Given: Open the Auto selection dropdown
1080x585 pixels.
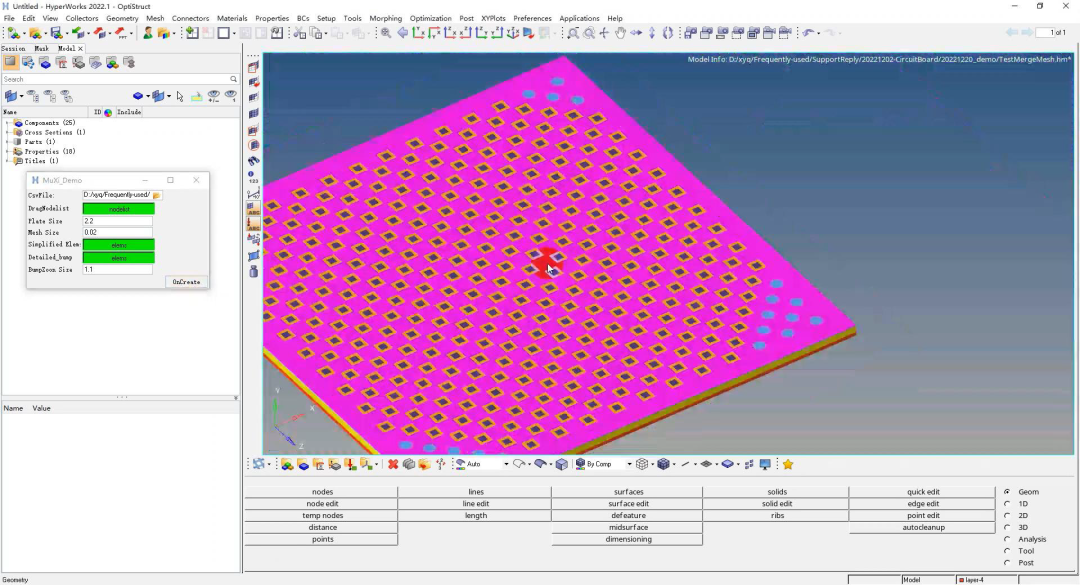Looking at the screenshot, I should click(x=506, y=464).
